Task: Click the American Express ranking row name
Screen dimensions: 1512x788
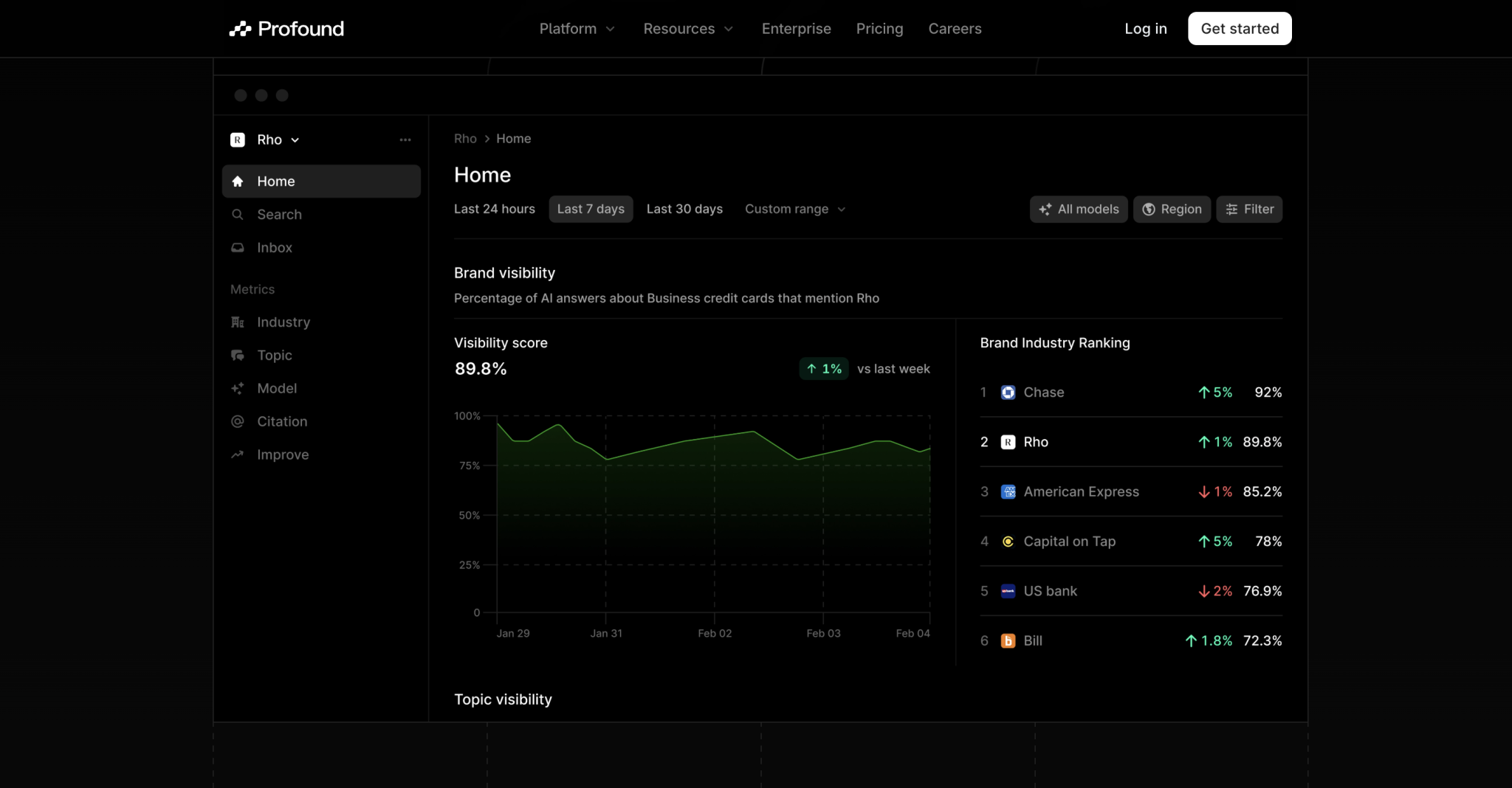Action: click(1081, 492)
